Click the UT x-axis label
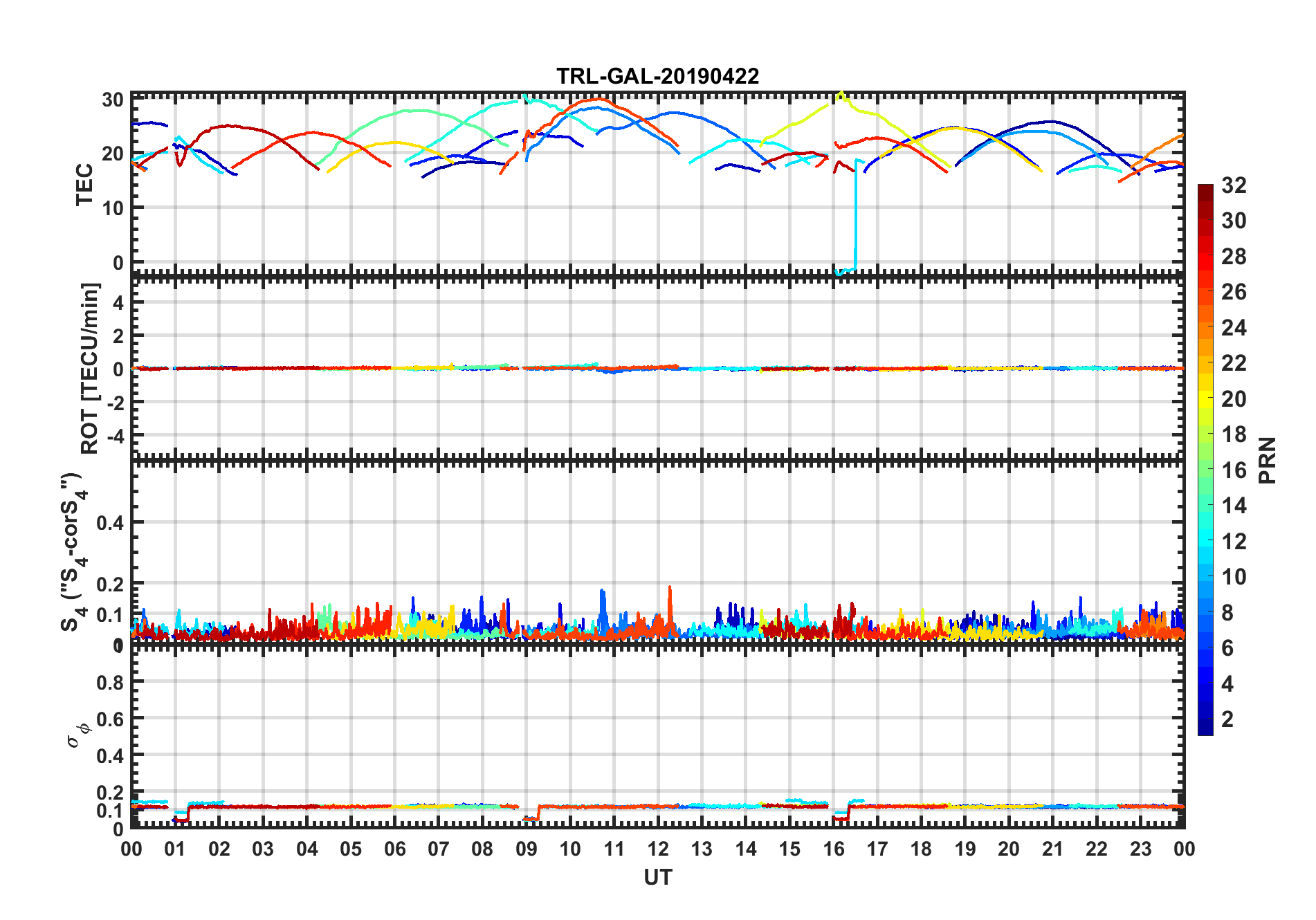Image resolution: width=1316 pixels, height=920 pixels. coord(657,877)
